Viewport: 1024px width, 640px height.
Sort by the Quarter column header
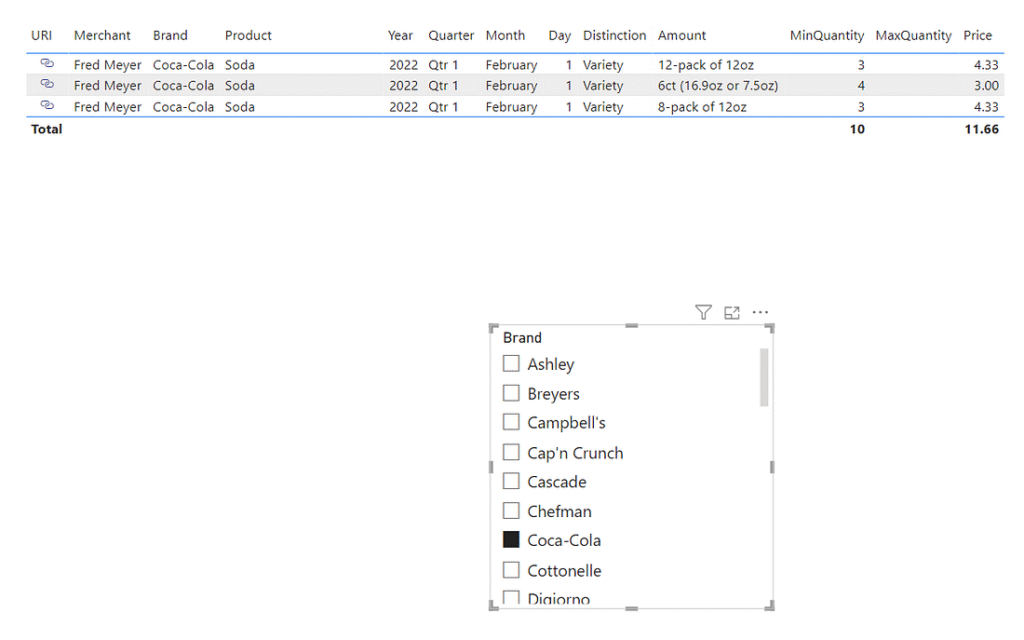451,35
